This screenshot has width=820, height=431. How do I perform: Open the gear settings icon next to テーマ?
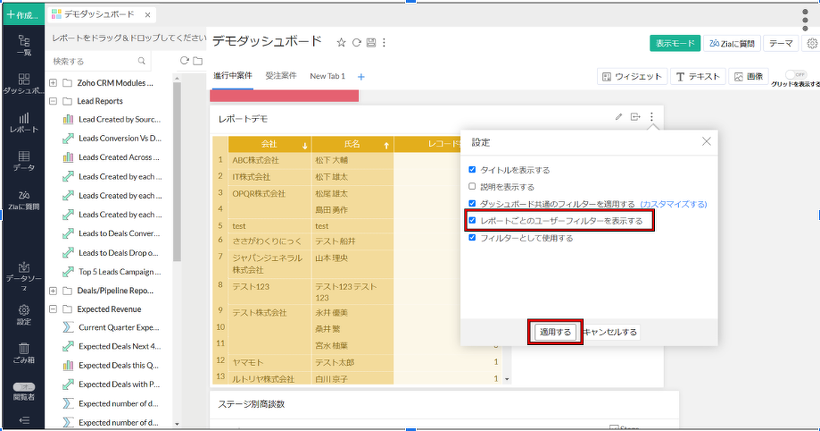(812, 43)
